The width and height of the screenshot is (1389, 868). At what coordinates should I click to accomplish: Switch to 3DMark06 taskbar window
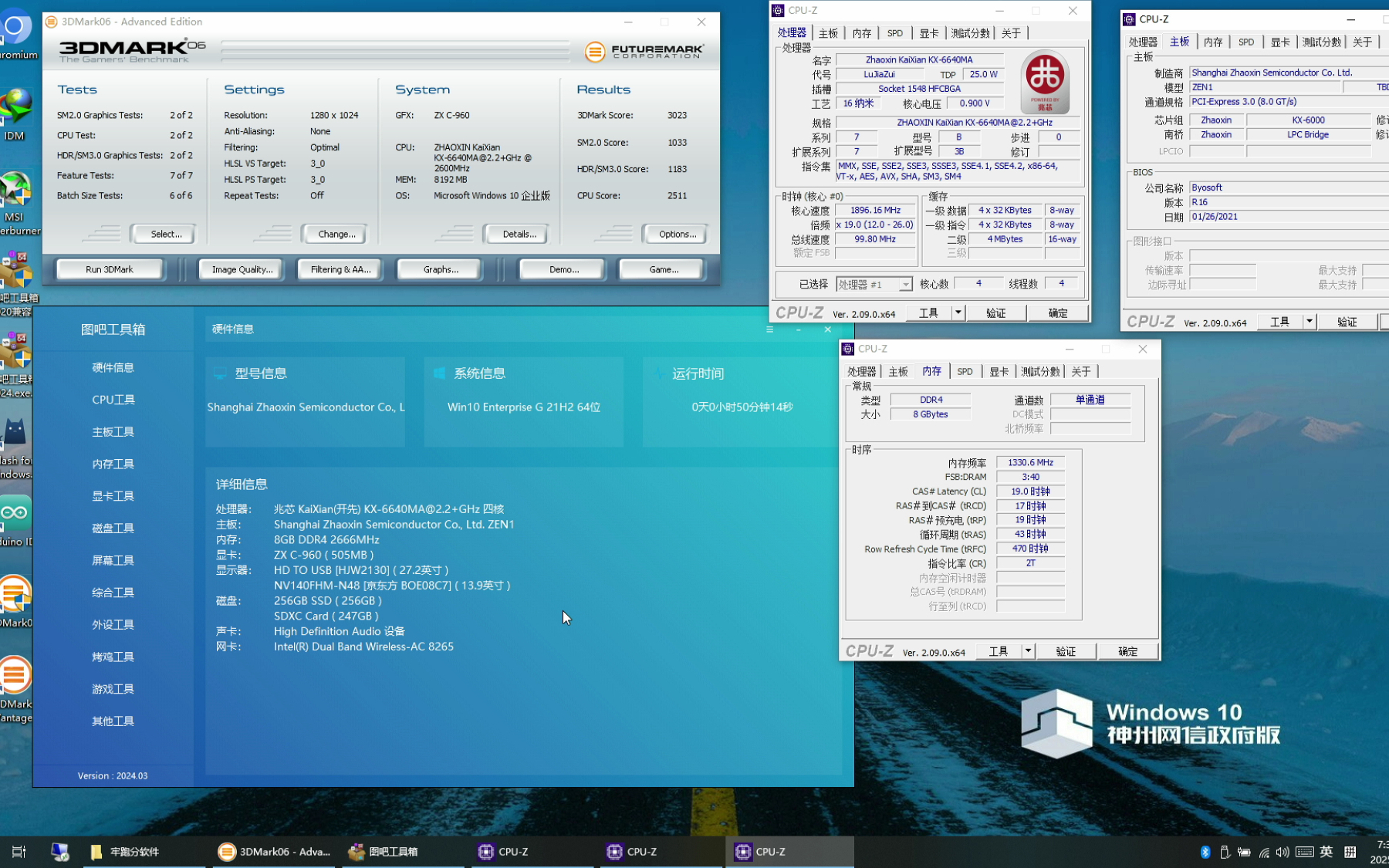(x=275, y=852)
